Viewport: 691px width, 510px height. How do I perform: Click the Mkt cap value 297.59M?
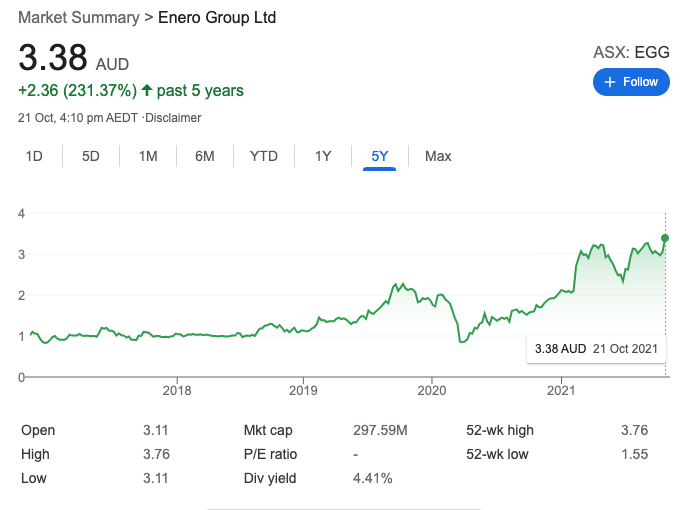click(380, 430)
